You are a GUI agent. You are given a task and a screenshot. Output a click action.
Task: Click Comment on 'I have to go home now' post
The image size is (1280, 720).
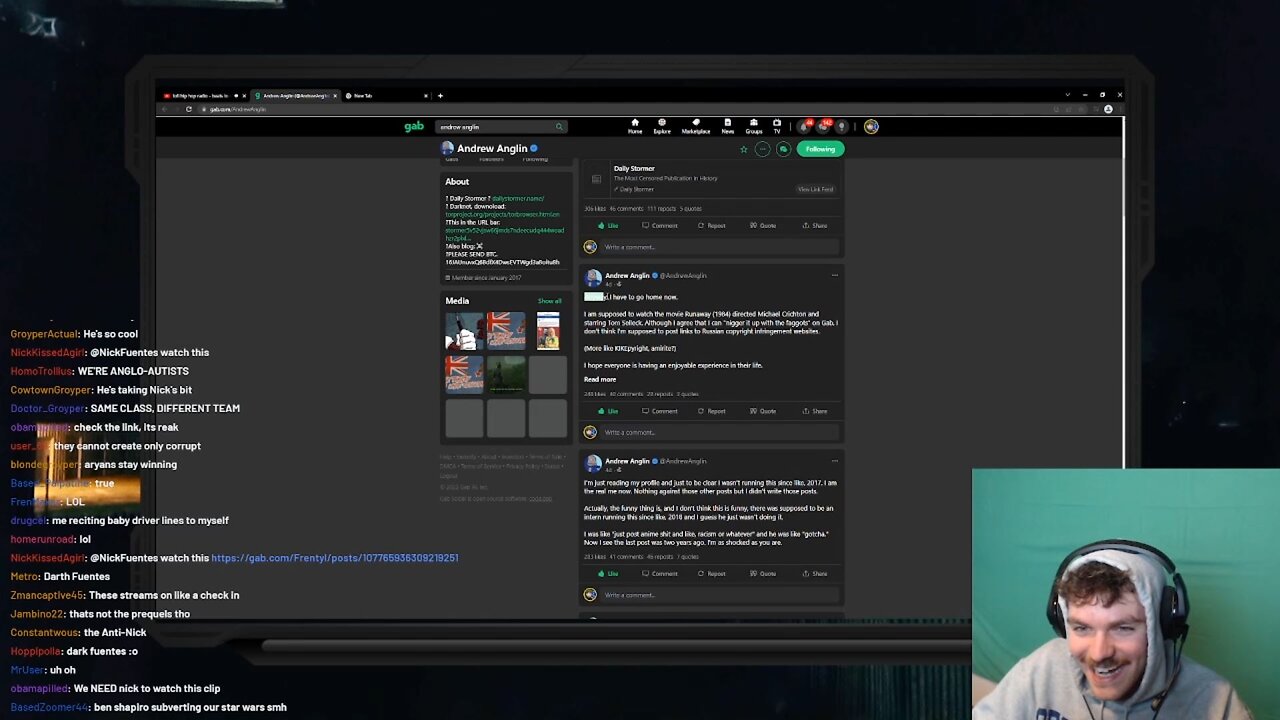tap(660, 411)
